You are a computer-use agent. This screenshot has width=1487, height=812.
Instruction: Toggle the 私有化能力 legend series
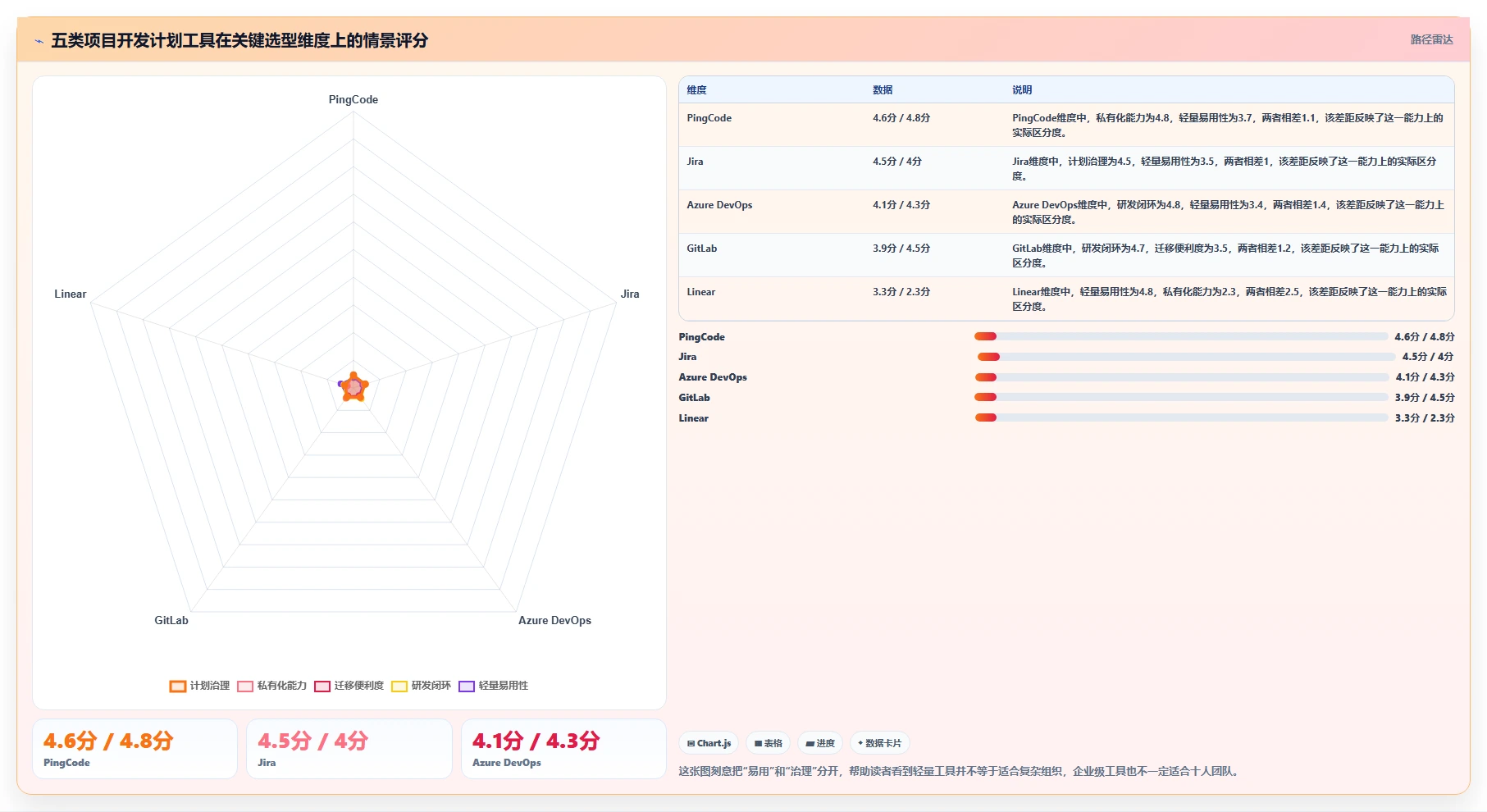pyautogui.click(x=271, y=686)
